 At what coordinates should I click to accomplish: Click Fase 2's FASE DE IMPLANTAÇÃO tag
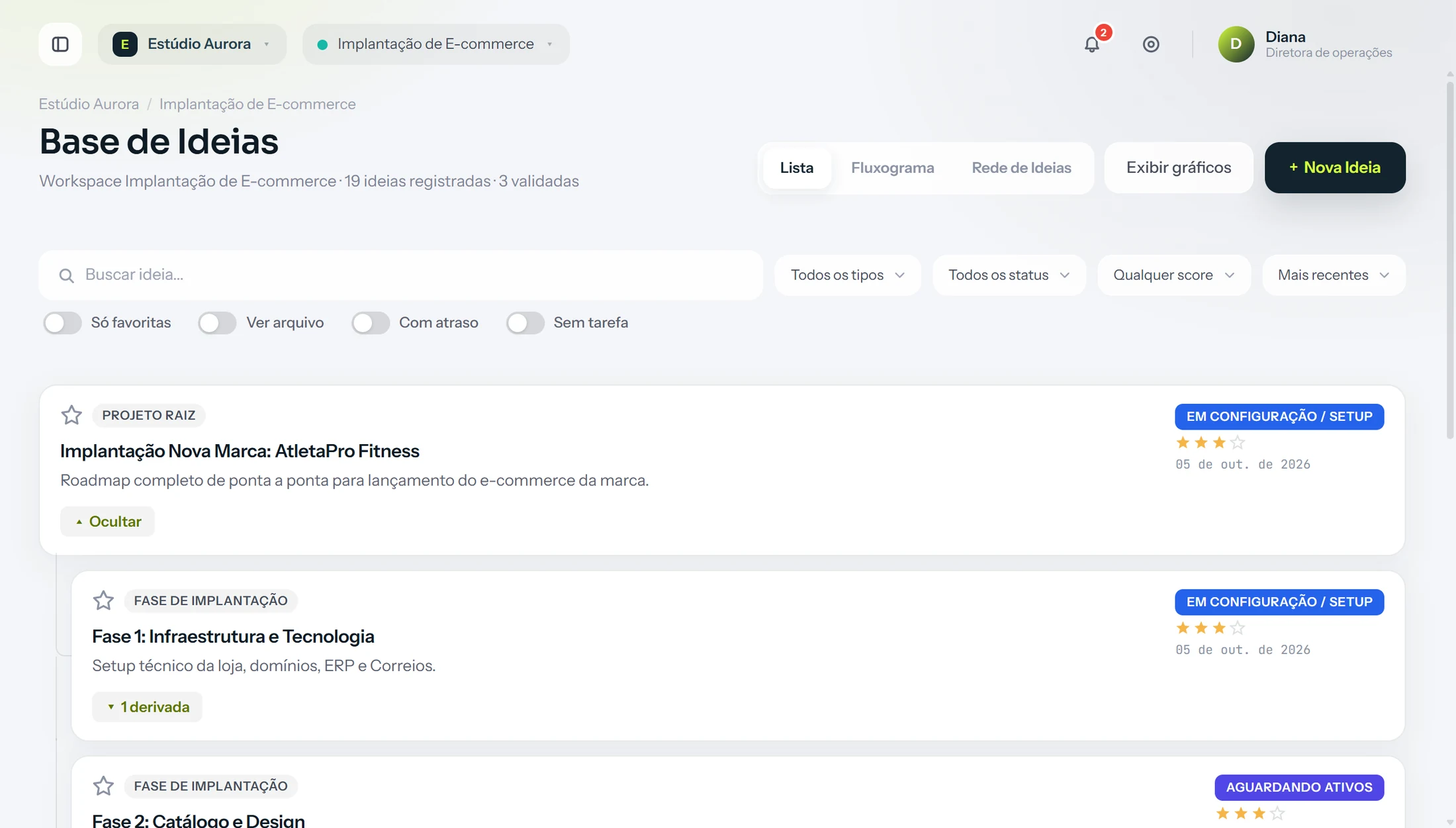point(210,786)
